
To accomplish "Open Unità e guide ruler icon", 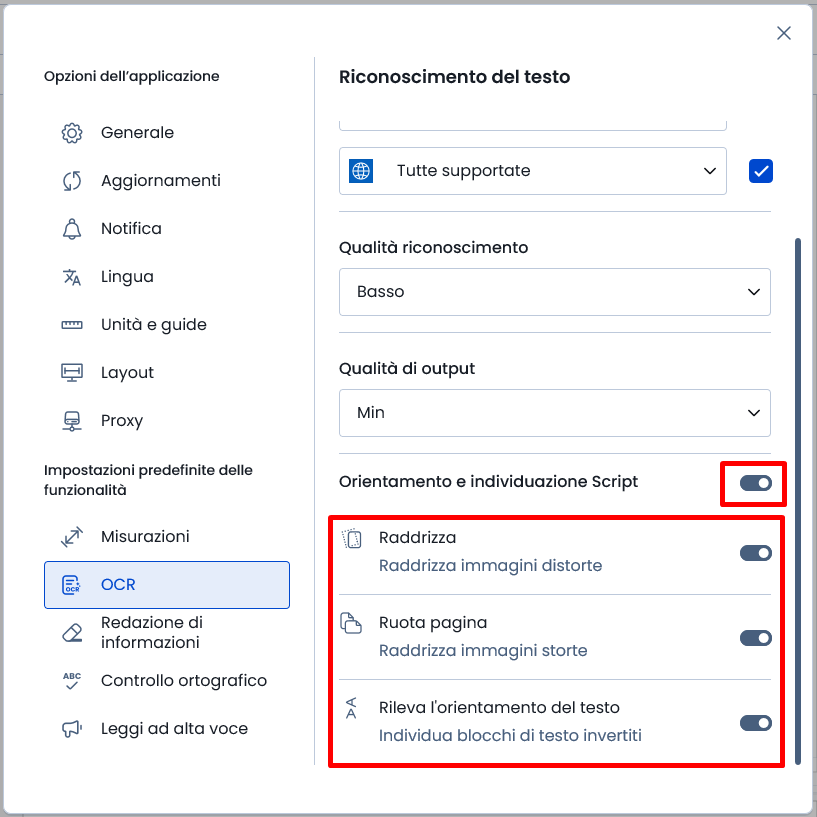I will tap(72, 325).
